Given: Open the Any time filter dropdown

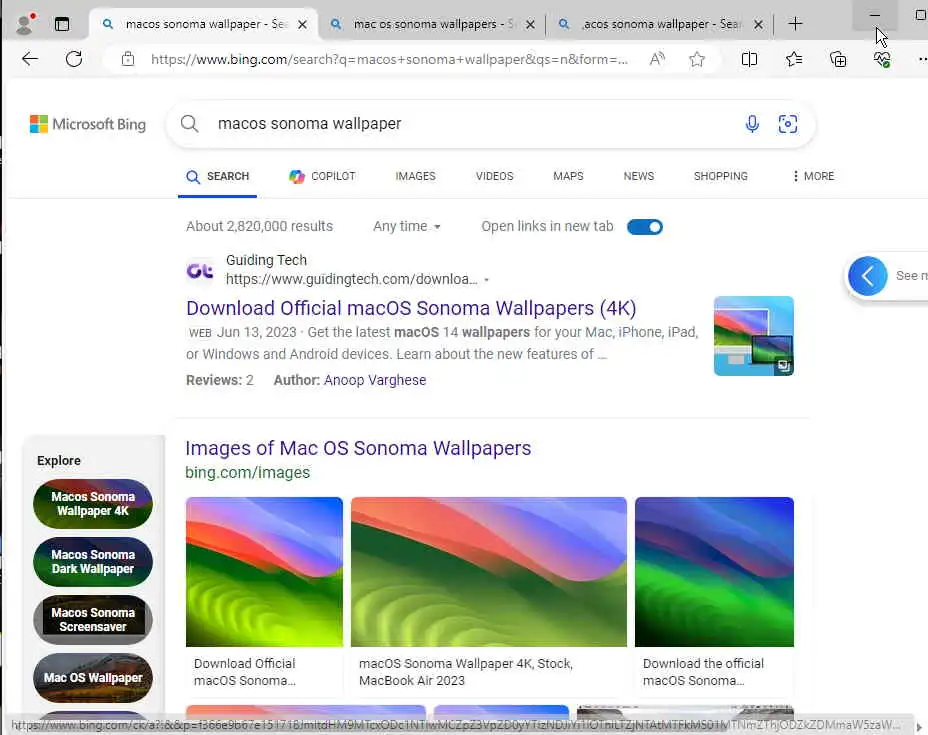Looking at the screenshot, I should point(407,226).
